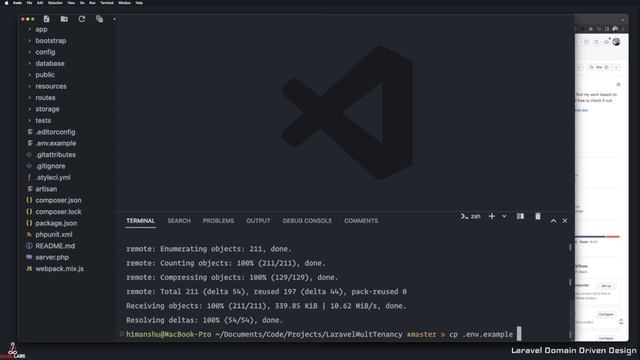640x360 pixels.
Task: Open the Help menu in menu bar
Action: click(139, 3)
